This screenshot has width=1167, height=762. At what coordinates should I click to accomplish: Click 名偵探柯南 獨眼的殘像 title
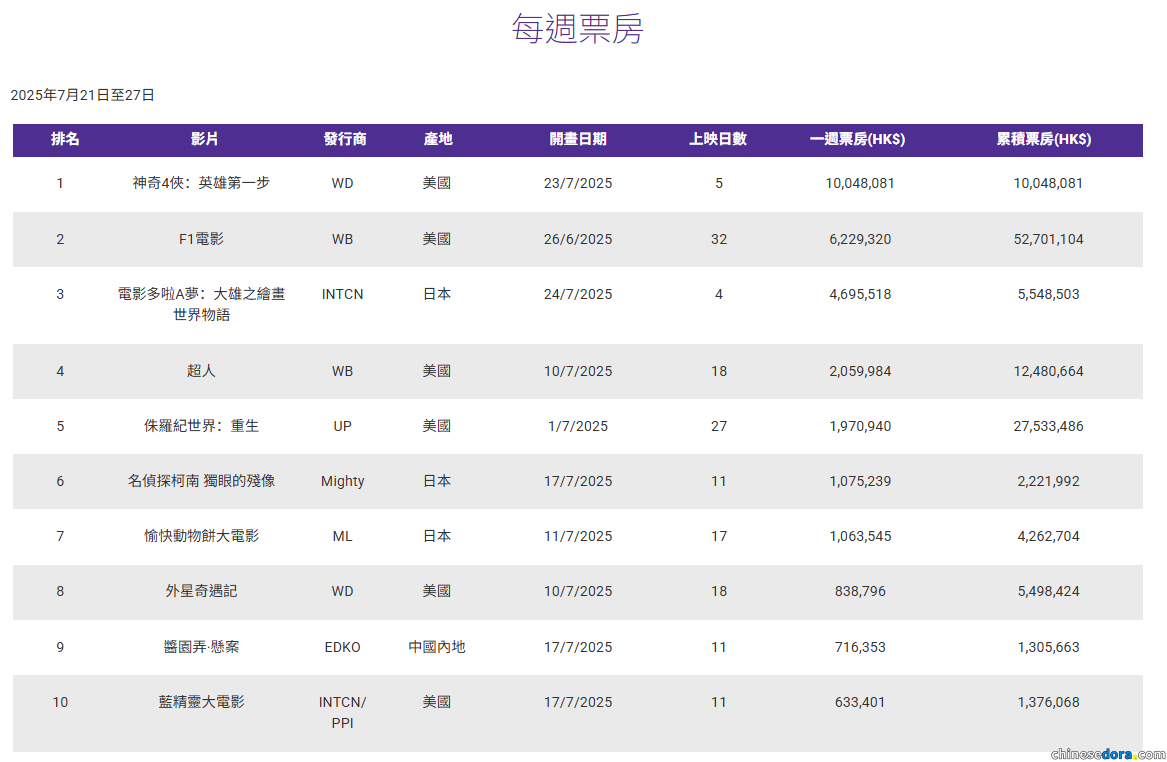tap(201, 481)
